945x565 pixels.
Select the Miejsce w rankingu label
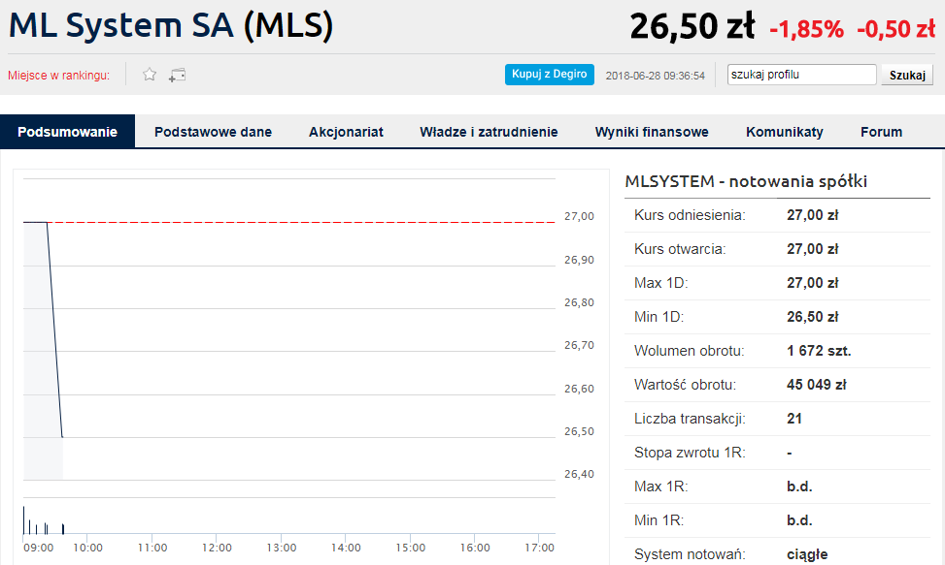pos(58,75)
